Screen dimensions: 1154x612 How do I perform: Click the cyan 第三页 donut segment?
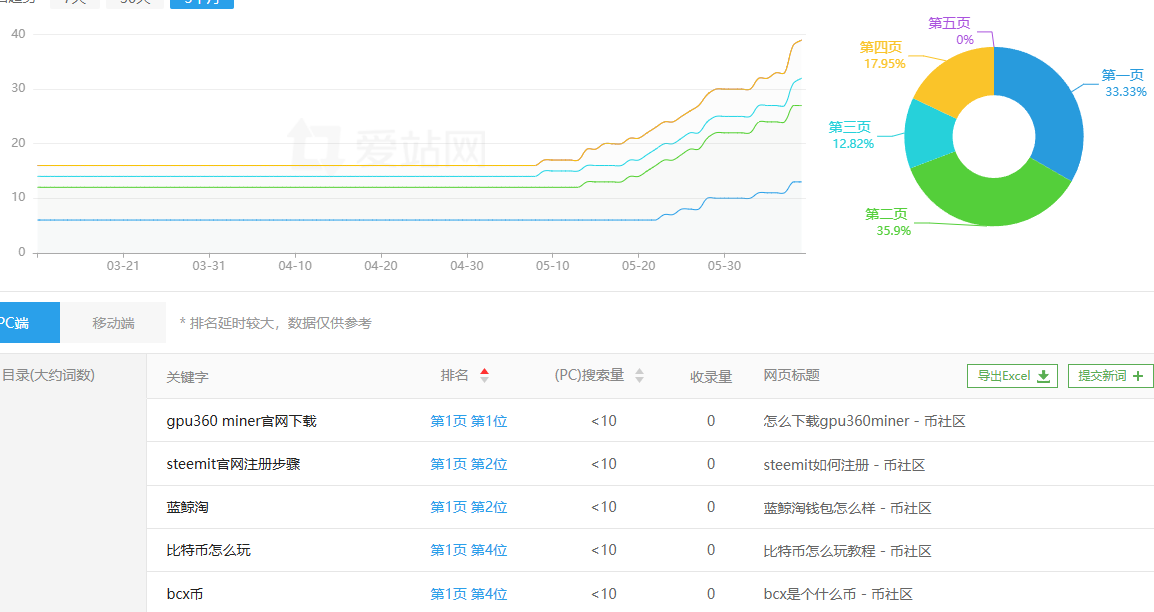(928, 135)
